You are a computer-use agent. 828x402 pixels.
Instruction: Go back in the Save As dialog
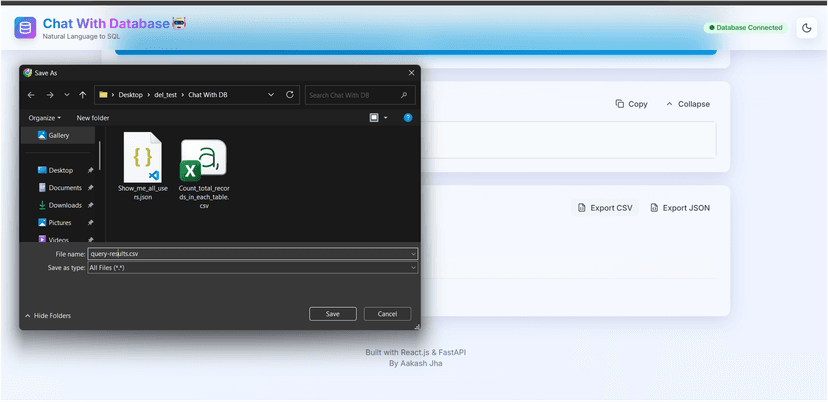tap(31, 95)
